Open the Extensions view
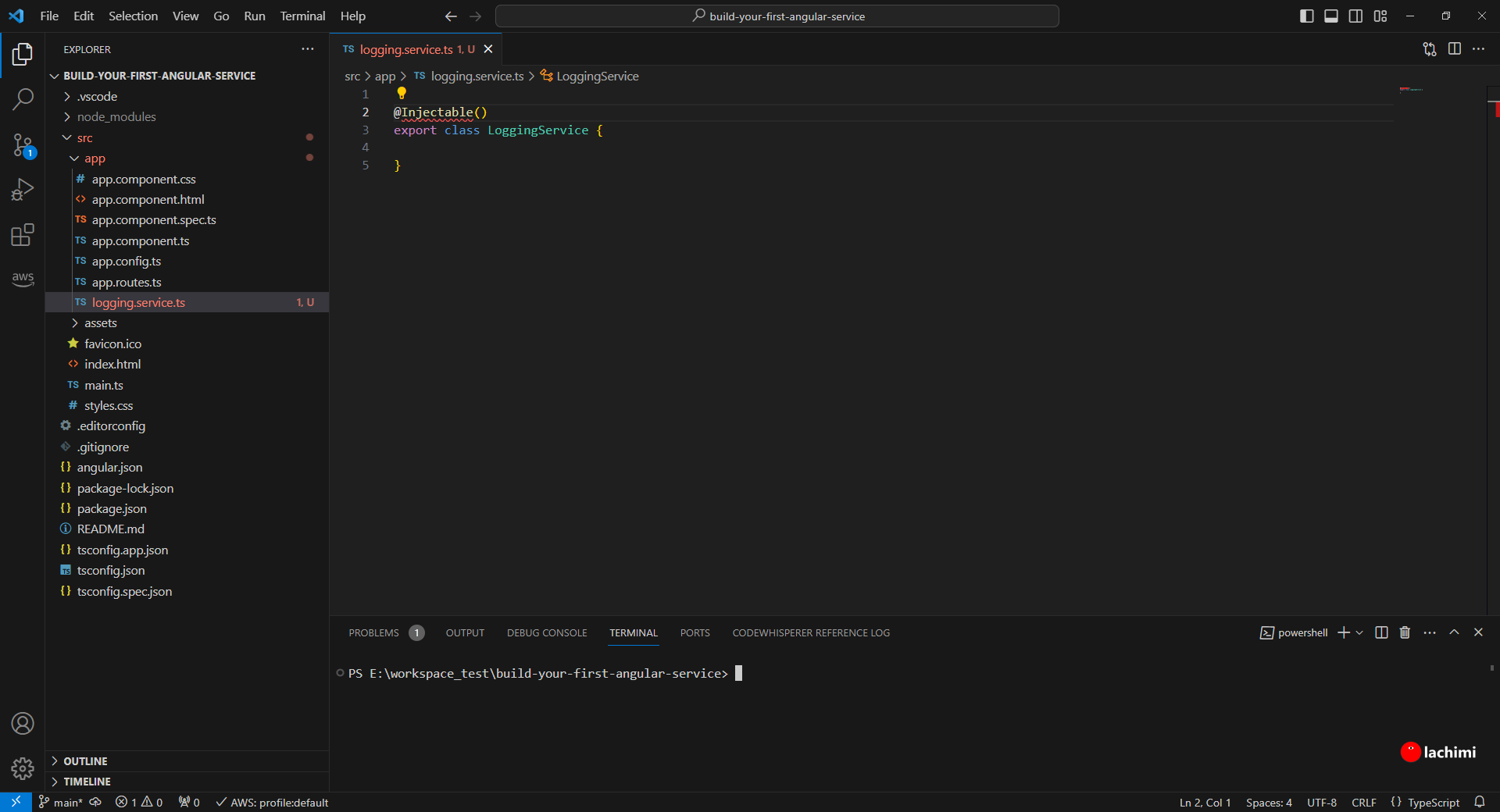1500x812 pixels. click(23, 234)
